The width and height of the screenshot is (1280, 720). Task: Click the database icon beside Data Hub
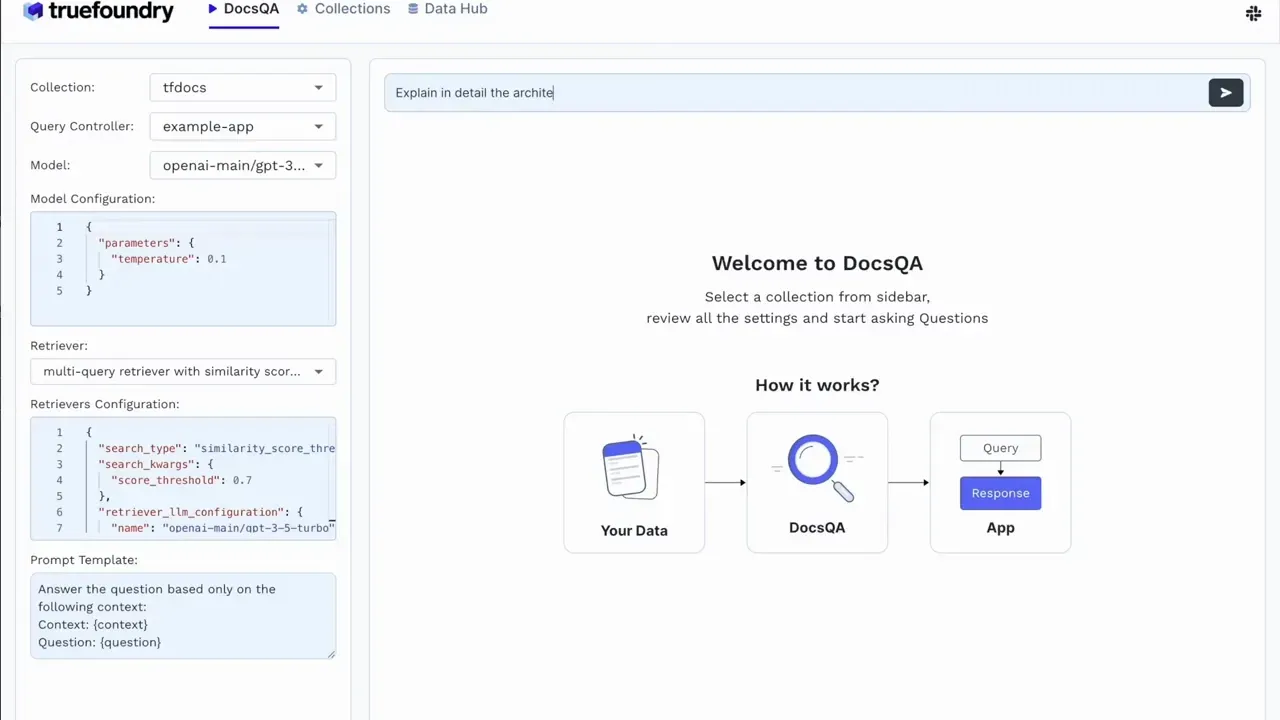412,8
